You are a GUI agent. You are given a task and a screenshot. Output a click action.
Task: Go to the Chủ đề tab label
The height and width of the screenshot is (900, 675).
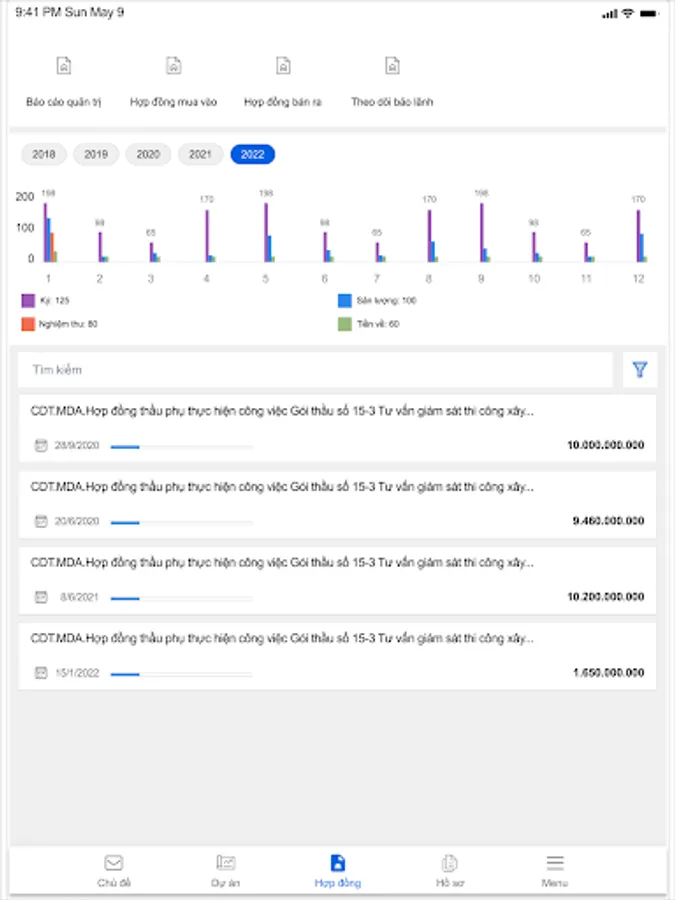(114, 882)
